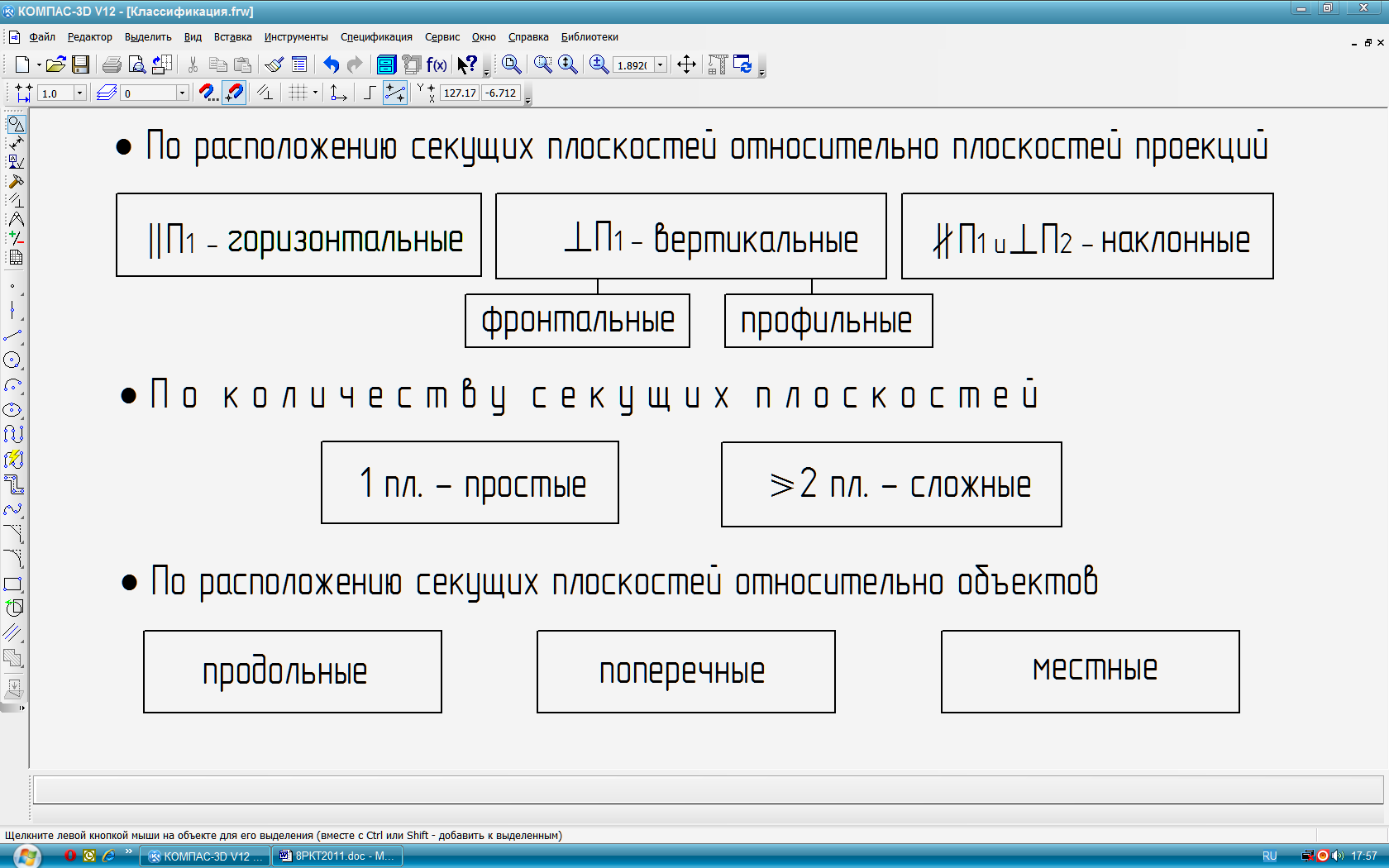
Task: Open the dropdown arrow next to New document
Action: click(38, 65)
